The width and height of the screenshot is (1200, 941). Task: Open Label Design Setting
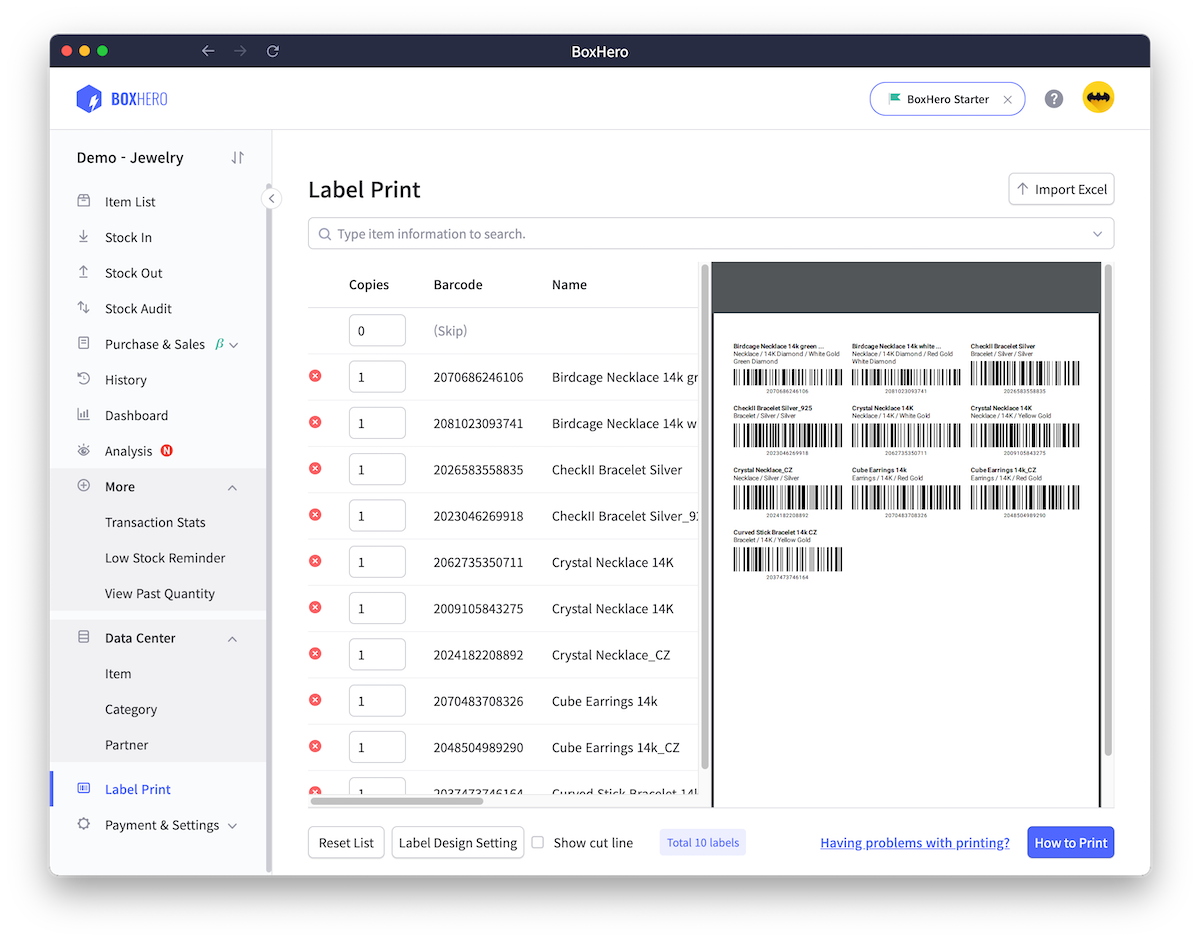click(x=458, y=843)
